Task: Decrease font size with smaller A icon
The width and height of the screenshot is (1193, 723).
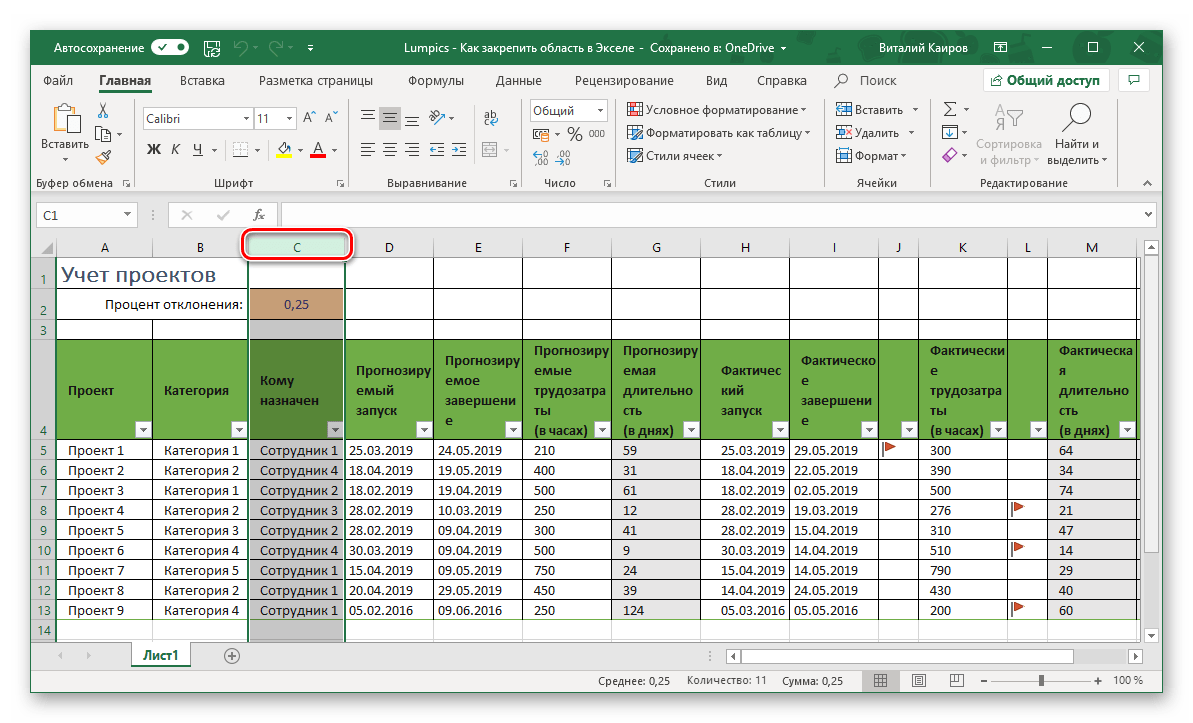Action: tap(331, 118)
